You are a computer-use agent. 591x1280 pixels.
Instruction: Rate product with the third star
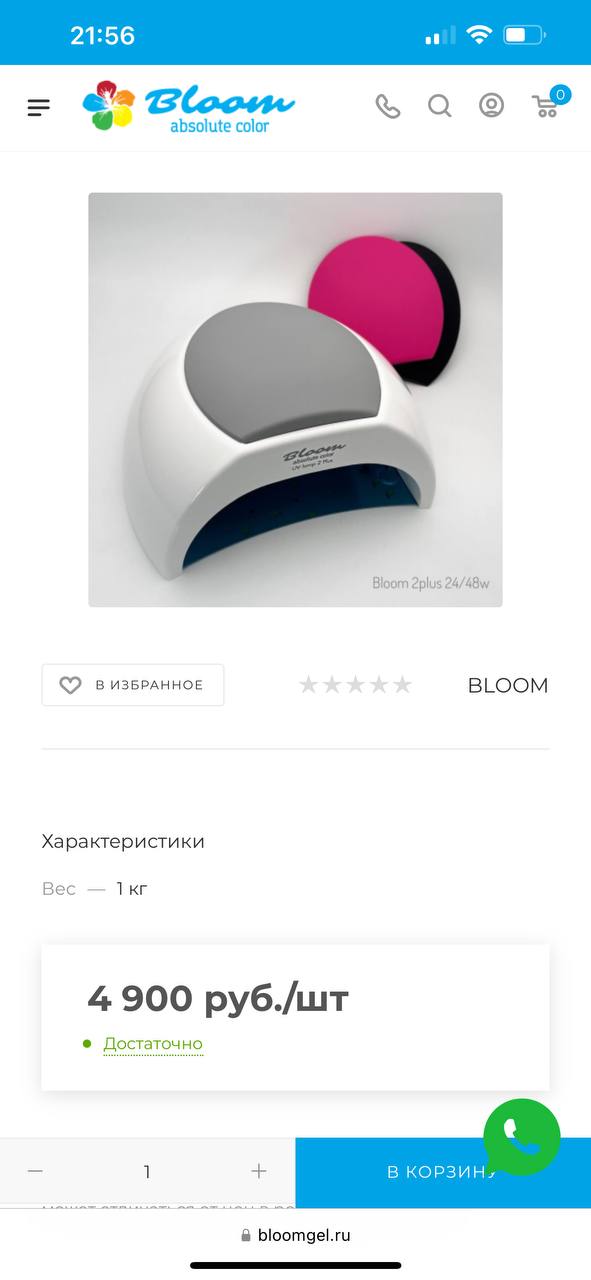tap(355, 685)
